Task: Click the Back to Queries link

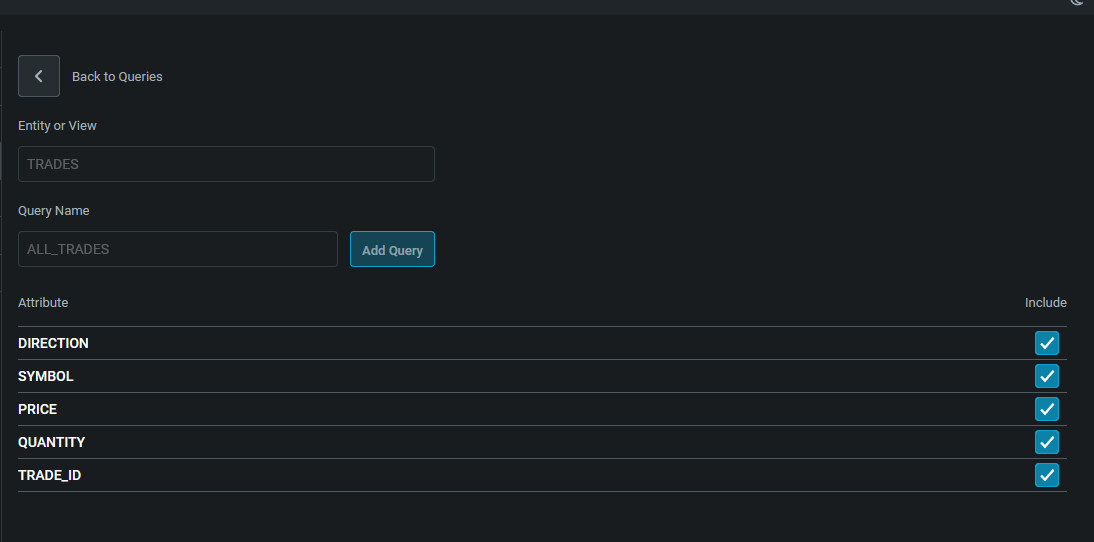Action: [117, 77]
